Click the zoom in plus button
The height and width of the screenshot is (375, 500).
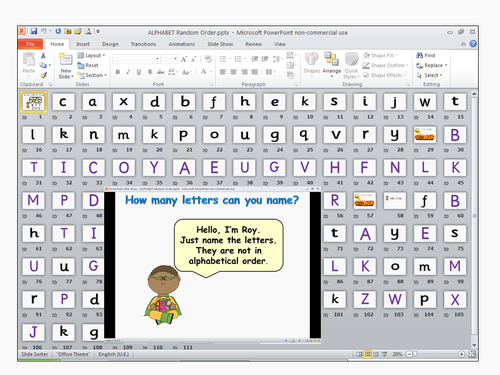[x=461, y=354]
